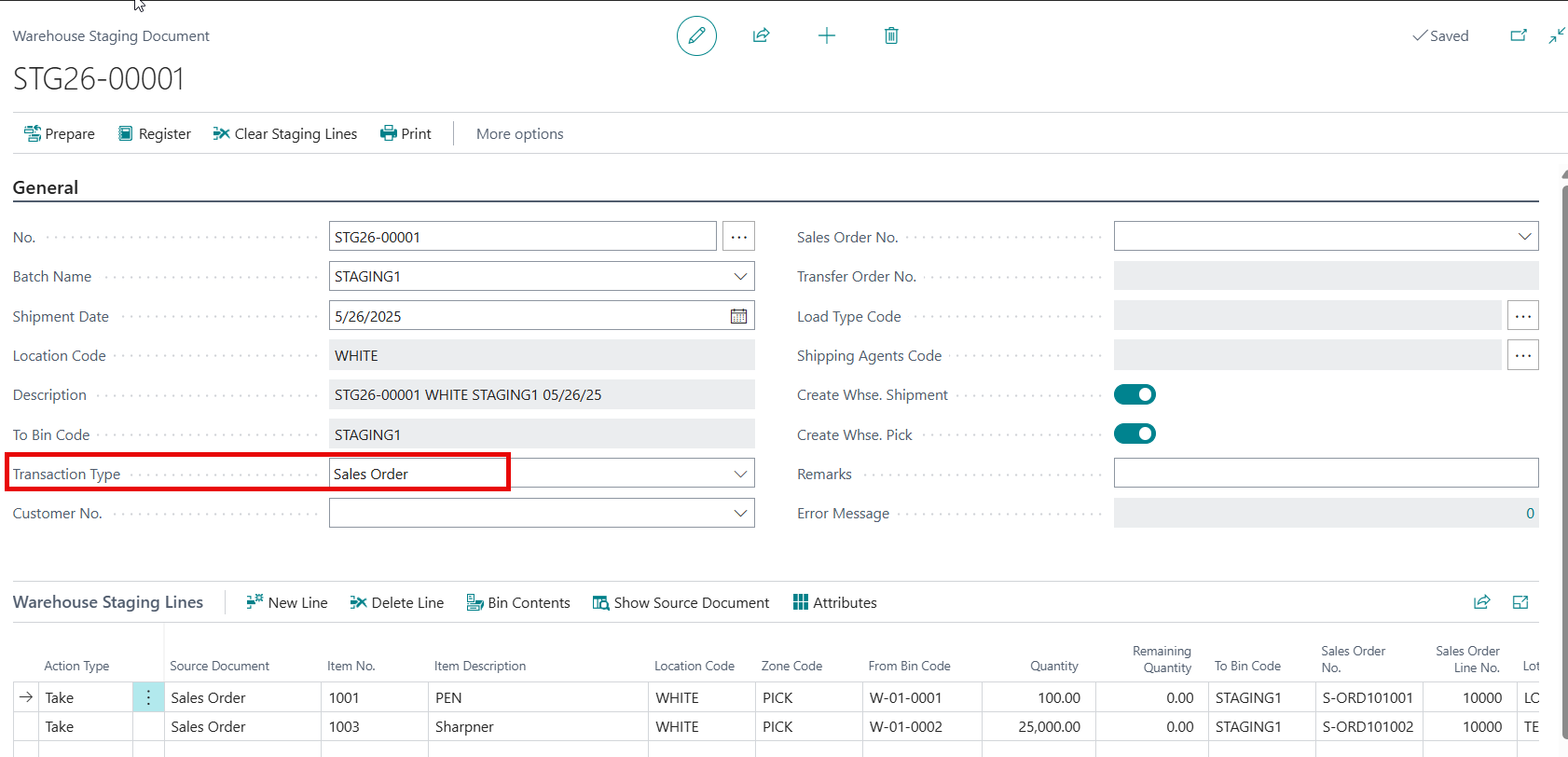Open document in new window icon
The width and height of the screenshot is (1568, 757).
1519,36
